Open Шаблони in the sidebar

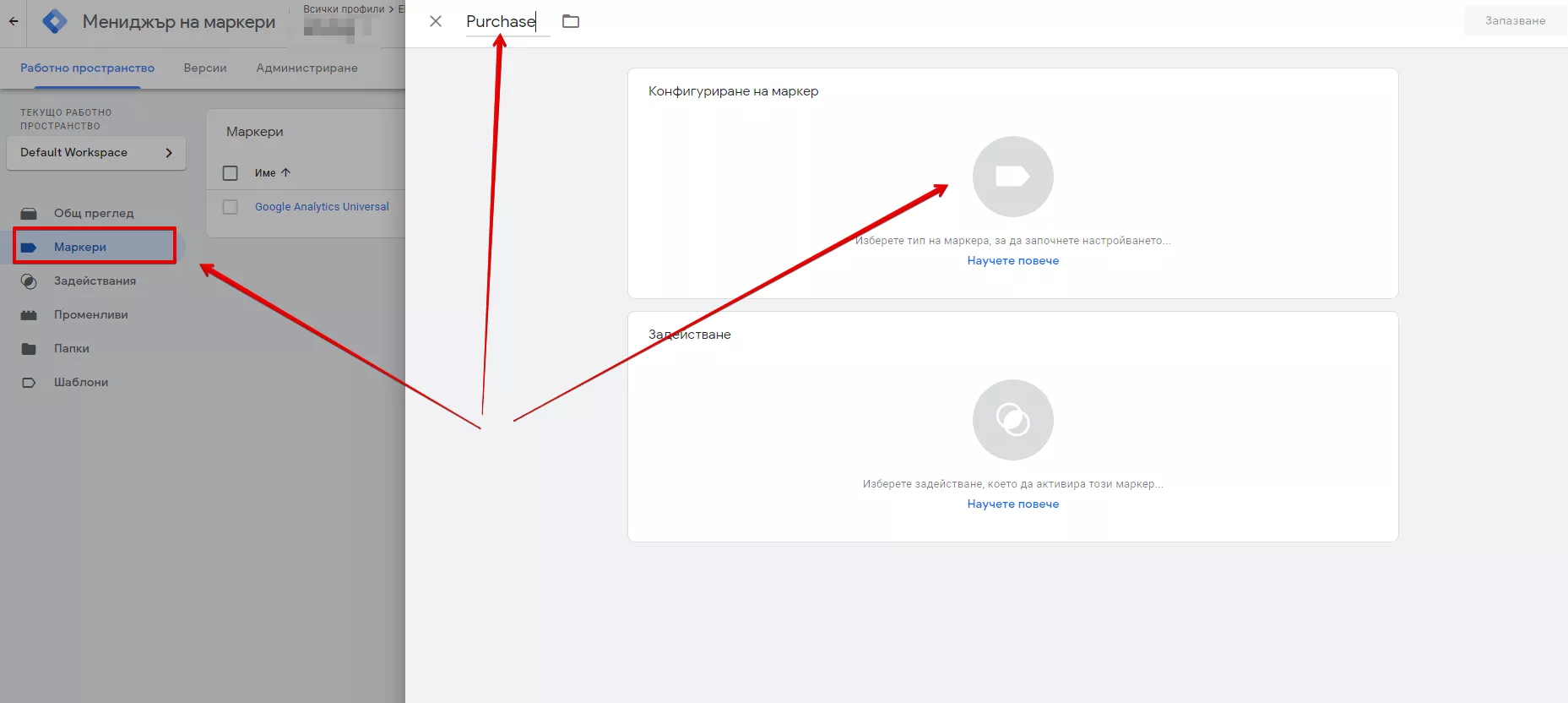pyautogui.click(x=81, y=382)
